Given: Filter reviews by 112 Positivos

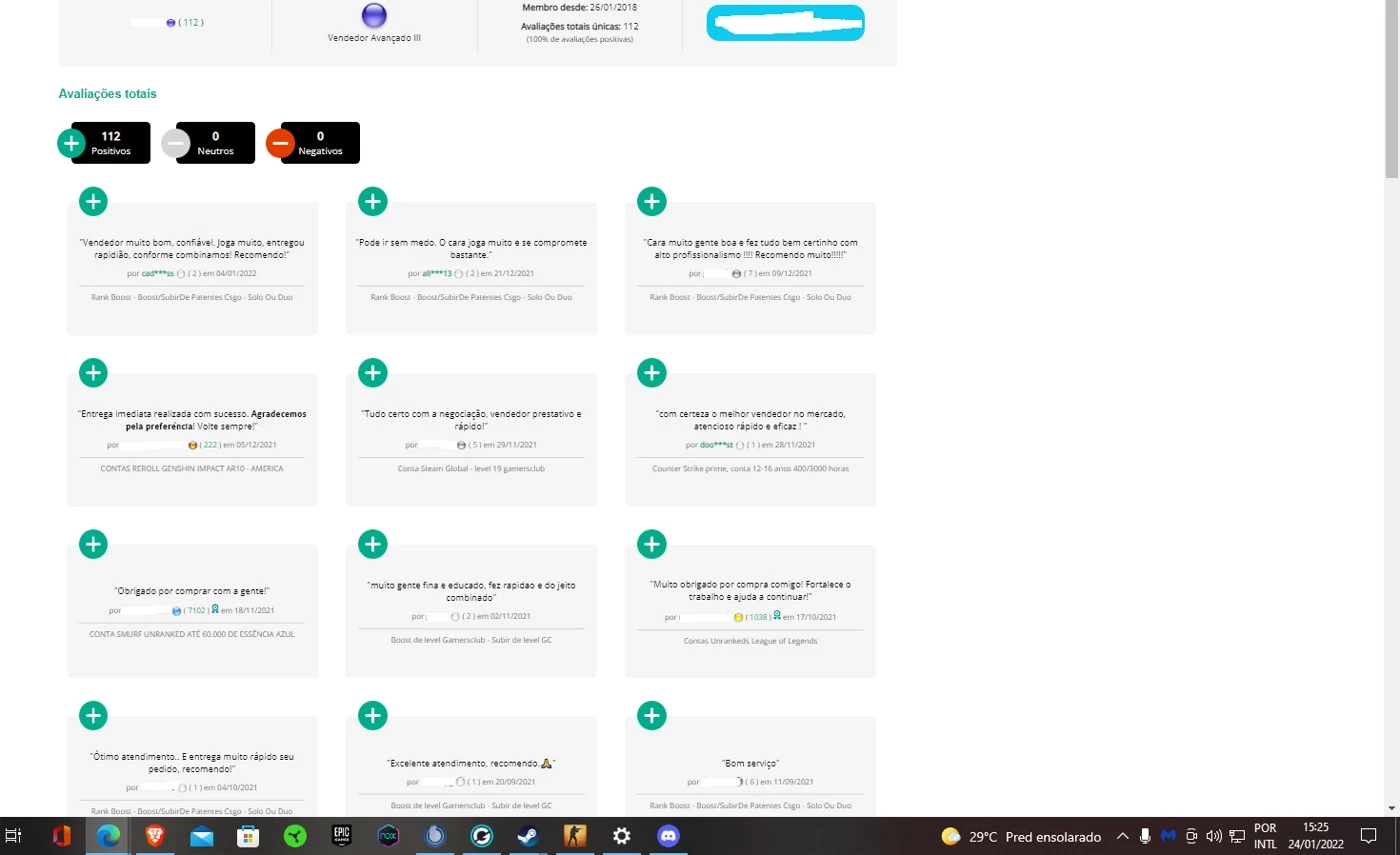Looking at the screenshot, I should tap(111, 143).
